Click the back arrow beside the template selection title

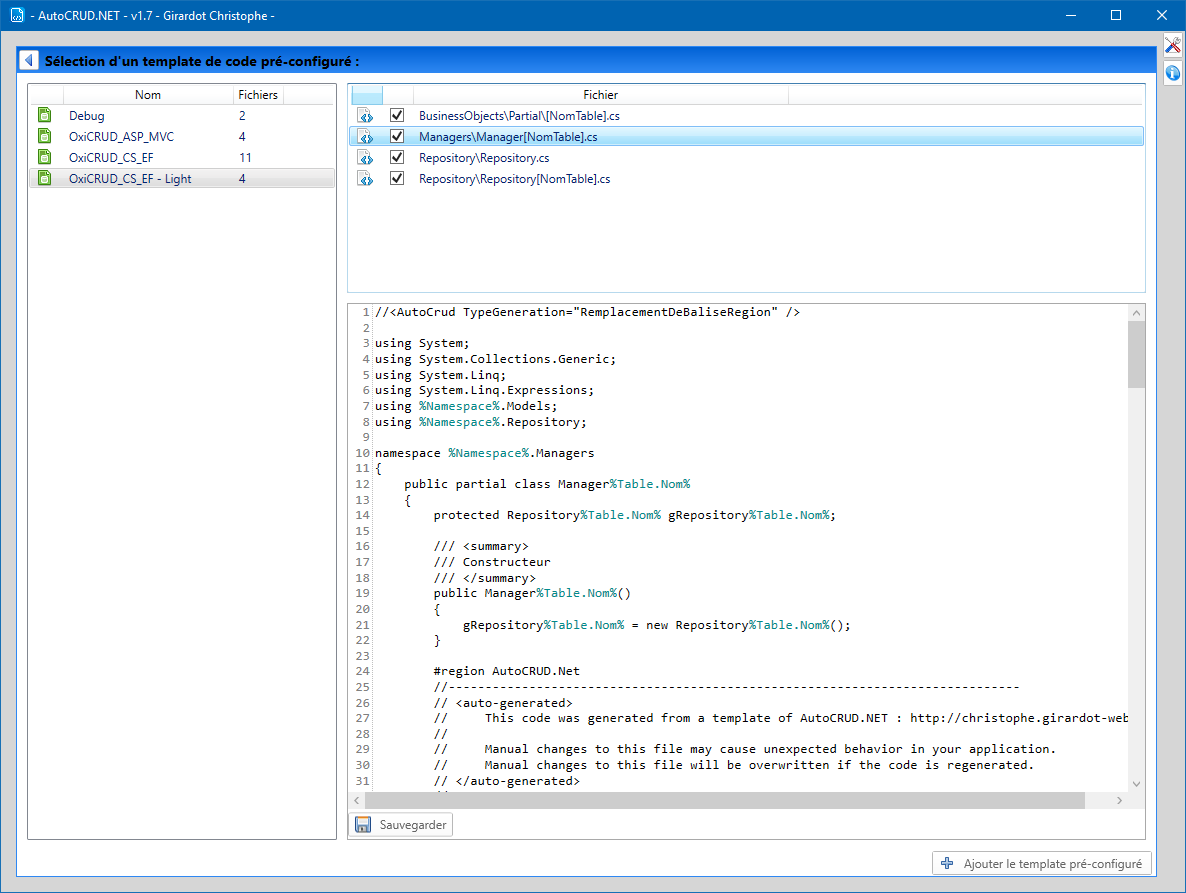29,60
